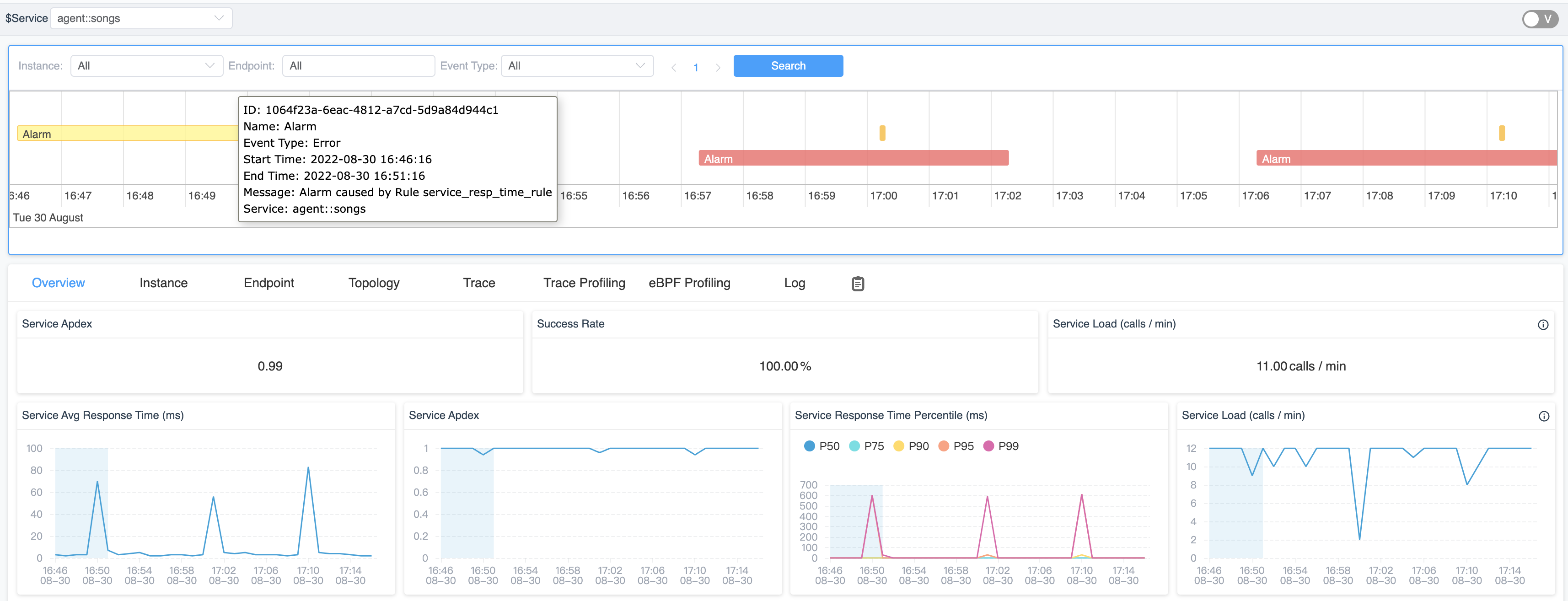This screenshot has width=1568, height=601.
Task: Click info icon on Service Load card
Action: 1542,325
